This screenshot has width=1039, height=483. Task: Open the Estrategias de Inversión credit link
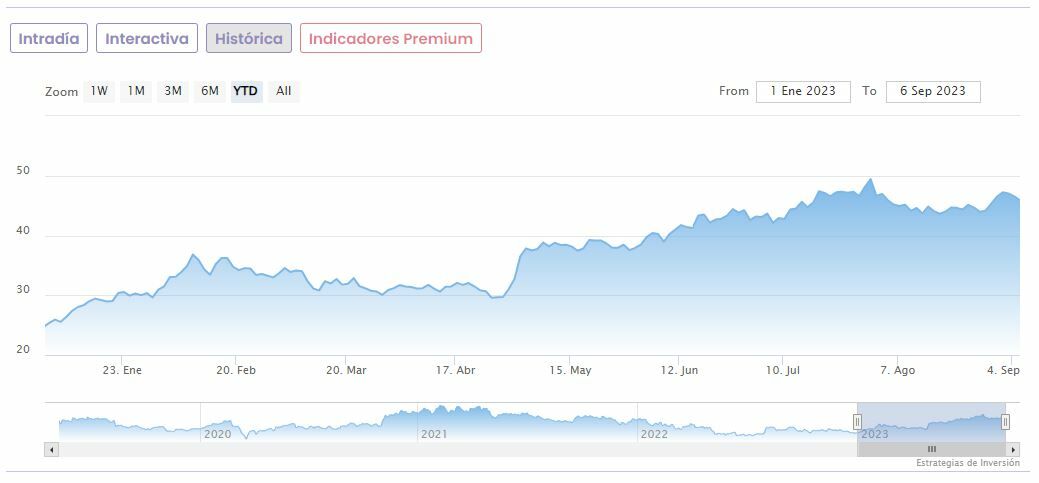click(x=967, y=463)
